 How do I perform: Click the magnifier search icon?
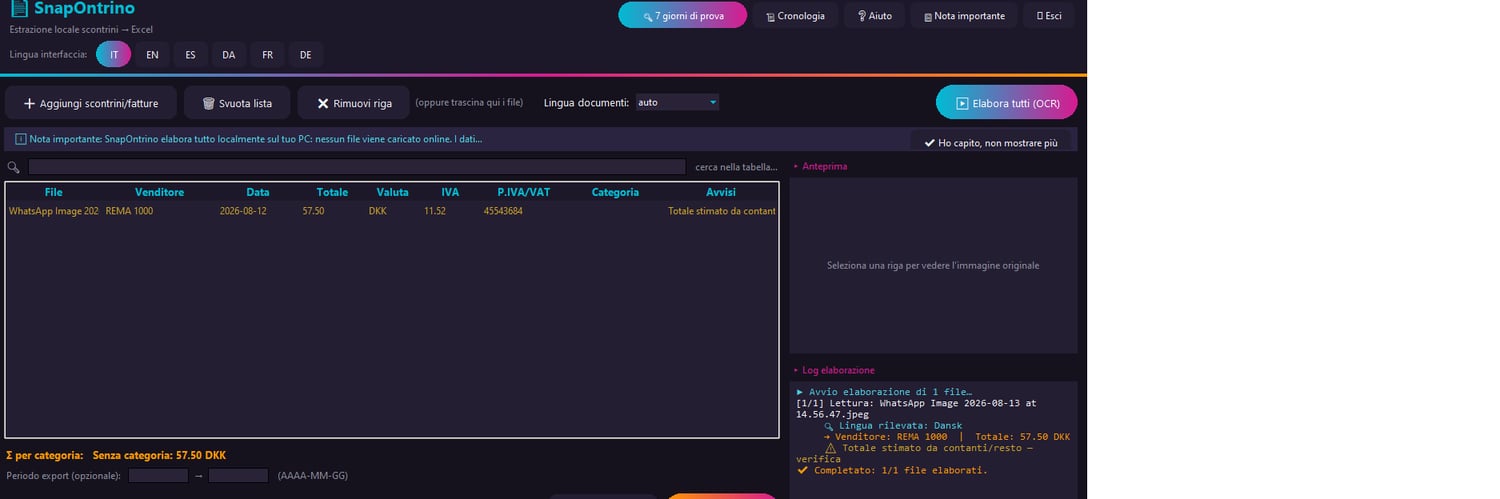[x=13, y=167]
